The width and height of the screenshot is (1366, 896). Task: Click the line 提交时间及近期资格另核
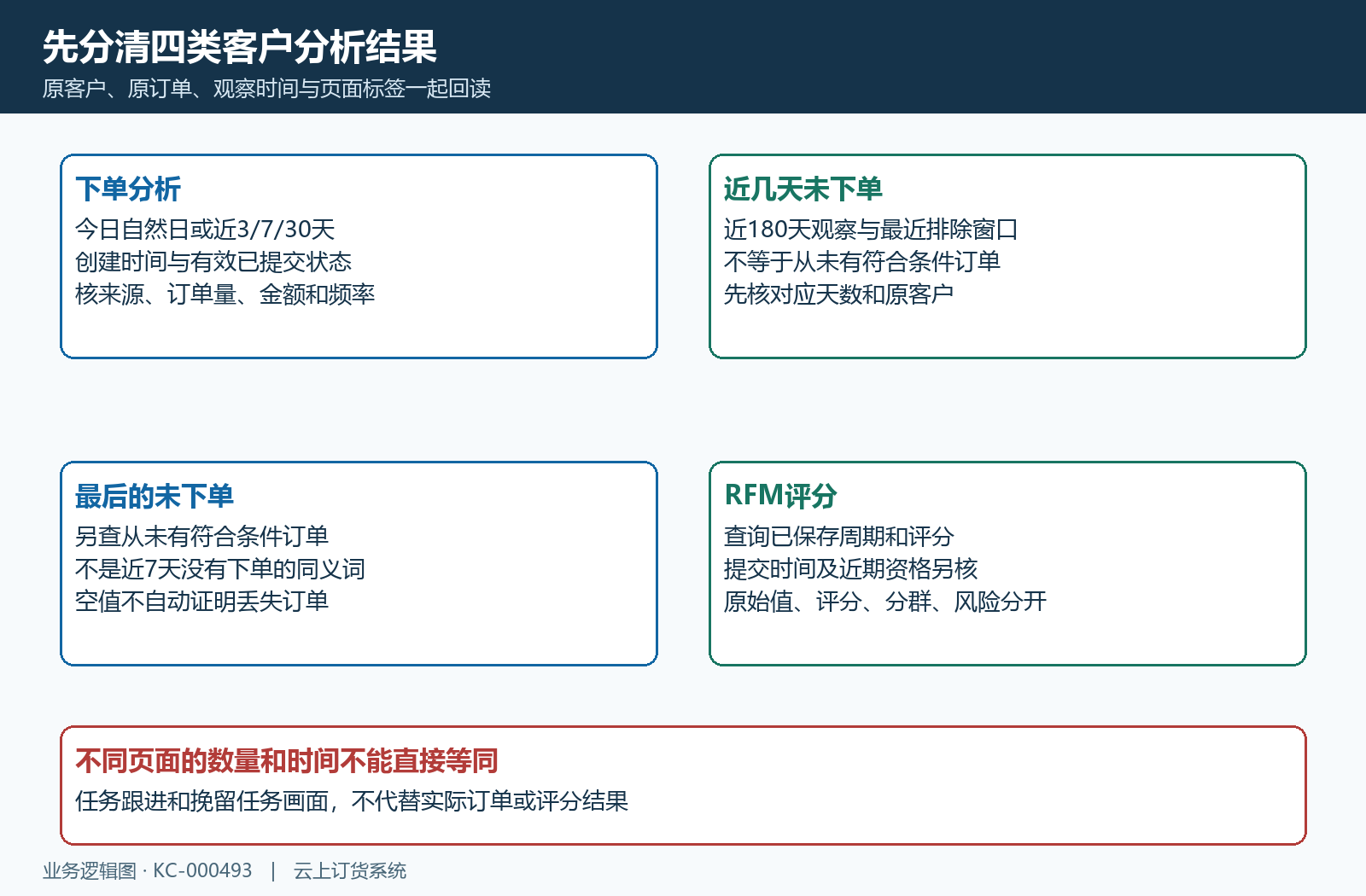click(850, 569)
